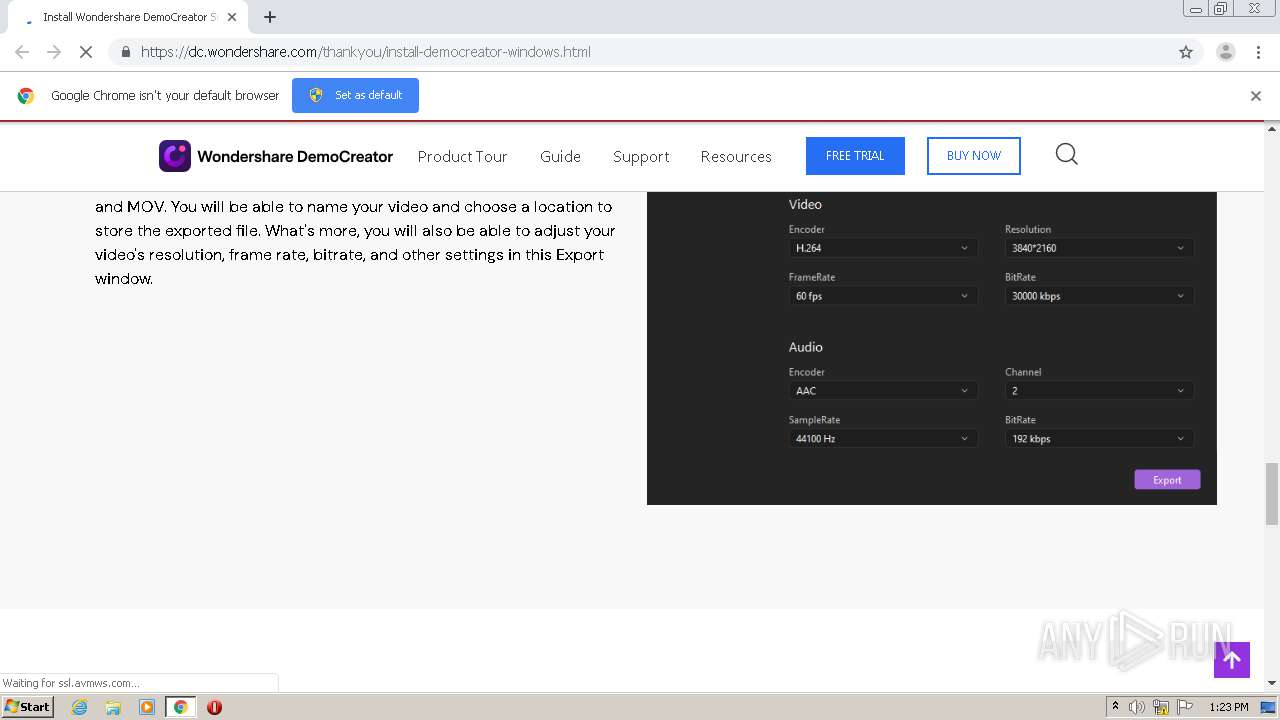
Task: Open Chrome's three-dot menu
Action: pos(1259,52)
